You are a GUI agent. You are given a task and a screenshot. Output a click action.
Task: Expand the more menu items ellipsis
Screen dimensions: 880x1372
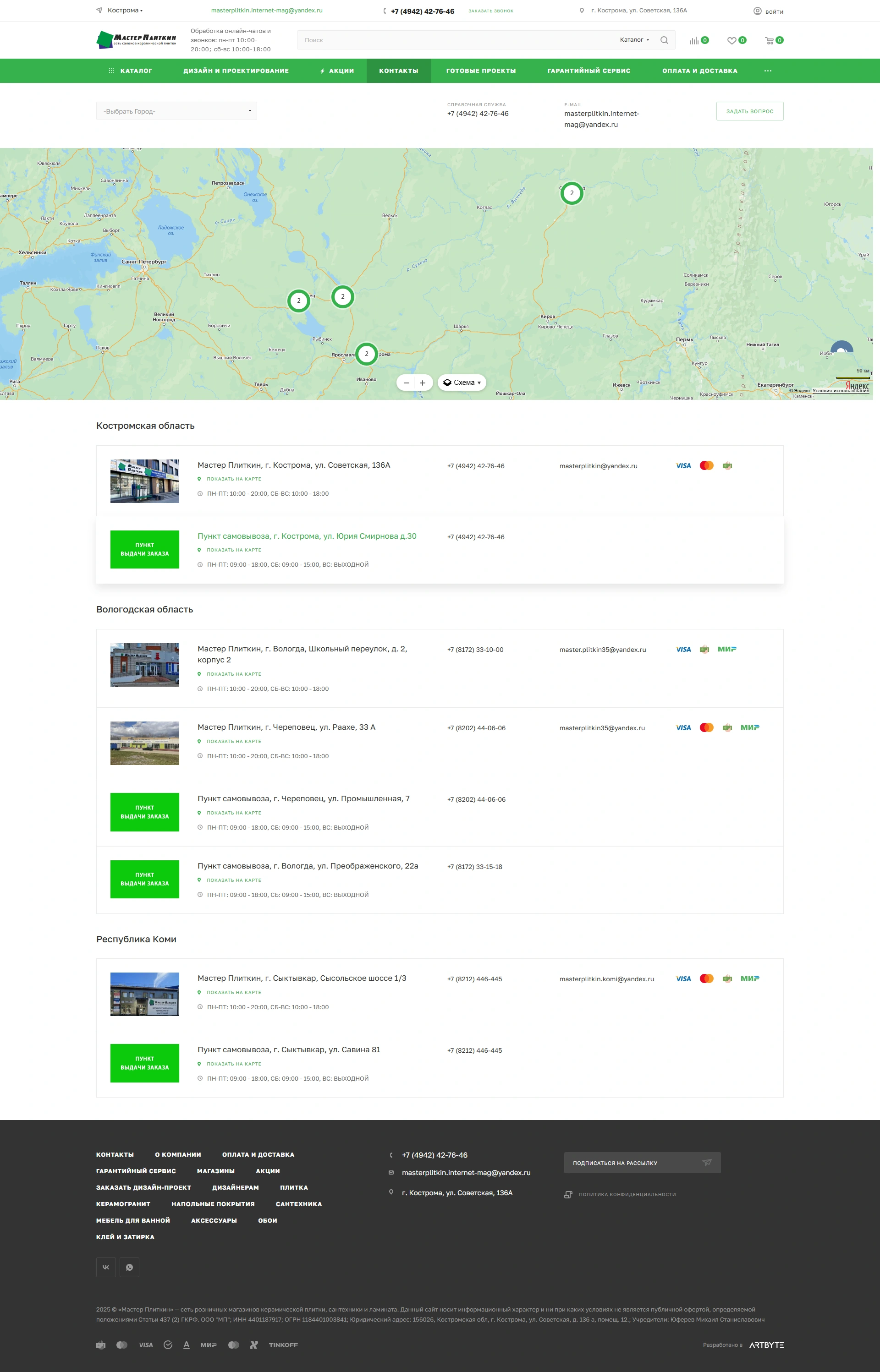[767, 71]
